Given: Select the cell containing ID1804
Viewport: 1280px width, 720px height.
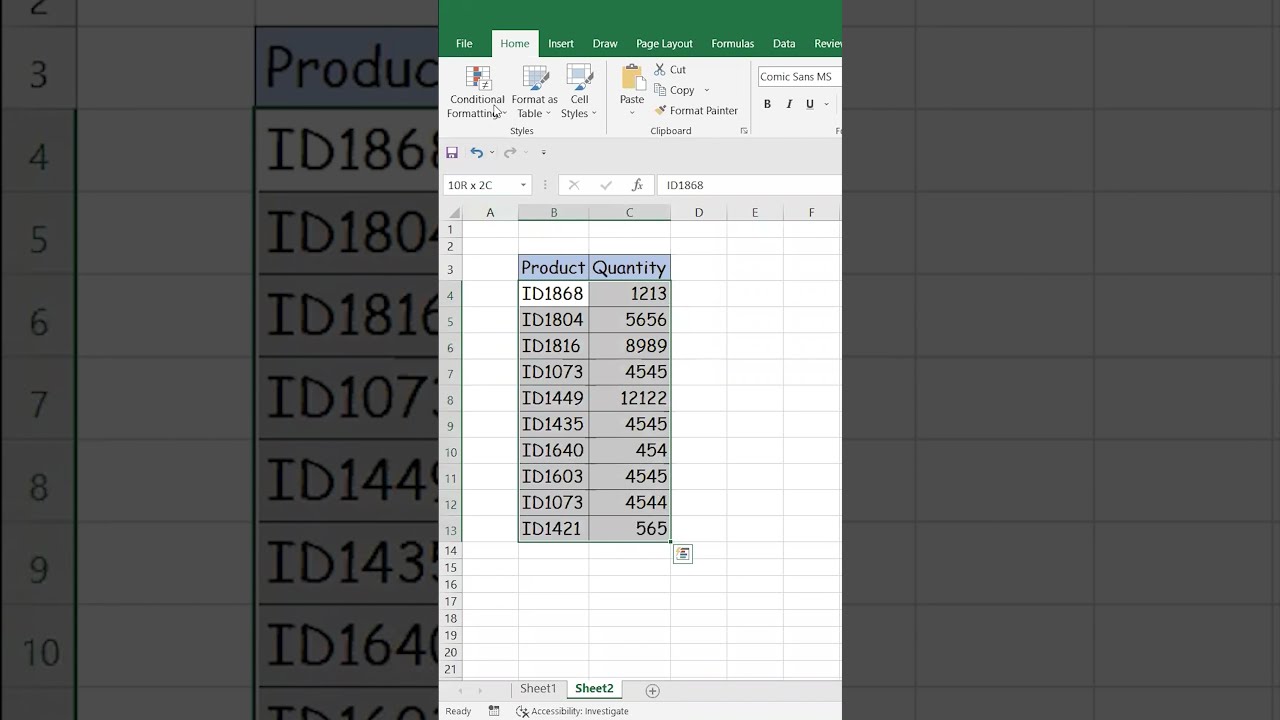Looking at the screenshot, I should click(554, 320).
